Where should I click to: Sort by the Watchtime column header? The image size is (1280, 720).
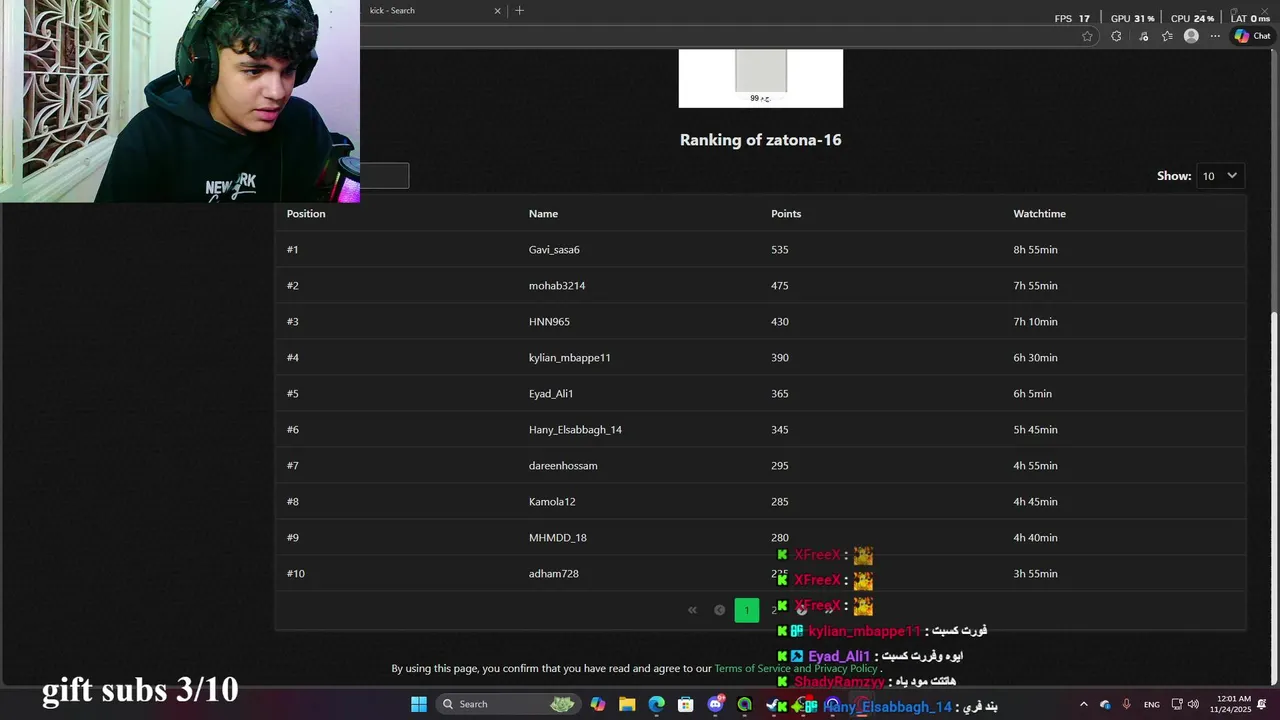tap(1039, 213)
